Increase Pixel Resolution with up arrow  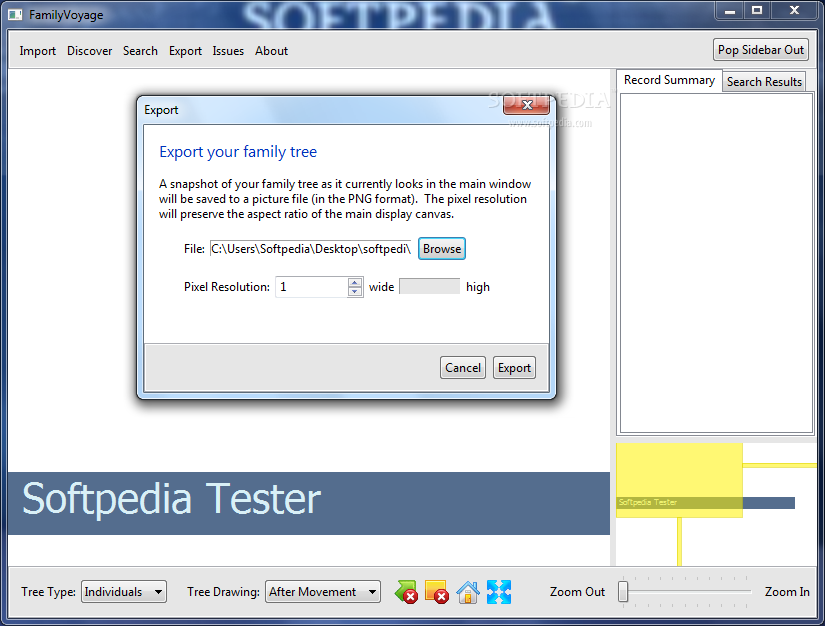[x=355, y=282]
